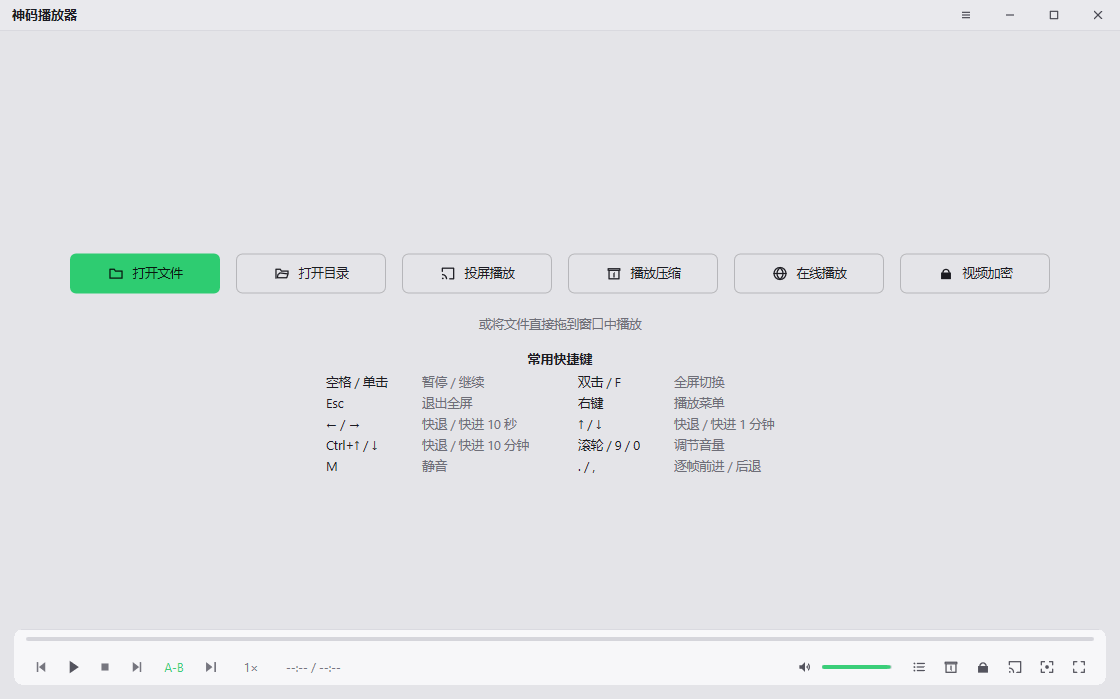Stop playback with the square icon
1120x699 pixels.
[105, 667]
